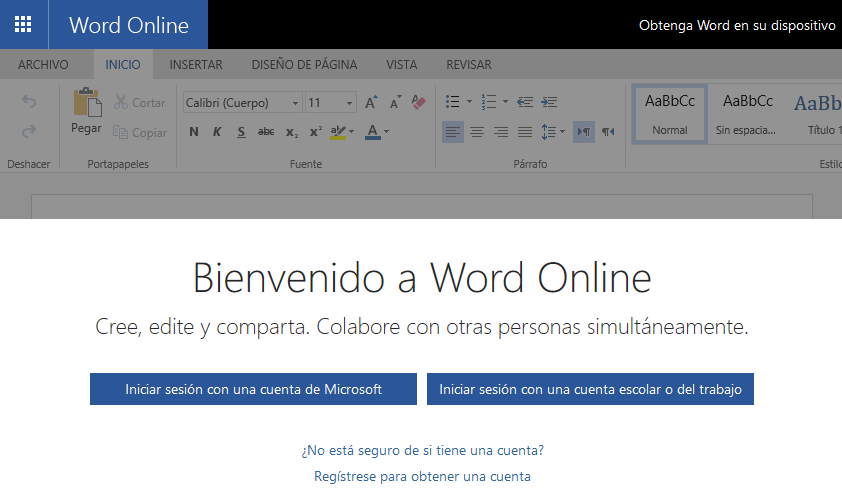This screenshot has width=842, height=494.
Task: Open the app launcher grid icon
Action: [24, 24]
